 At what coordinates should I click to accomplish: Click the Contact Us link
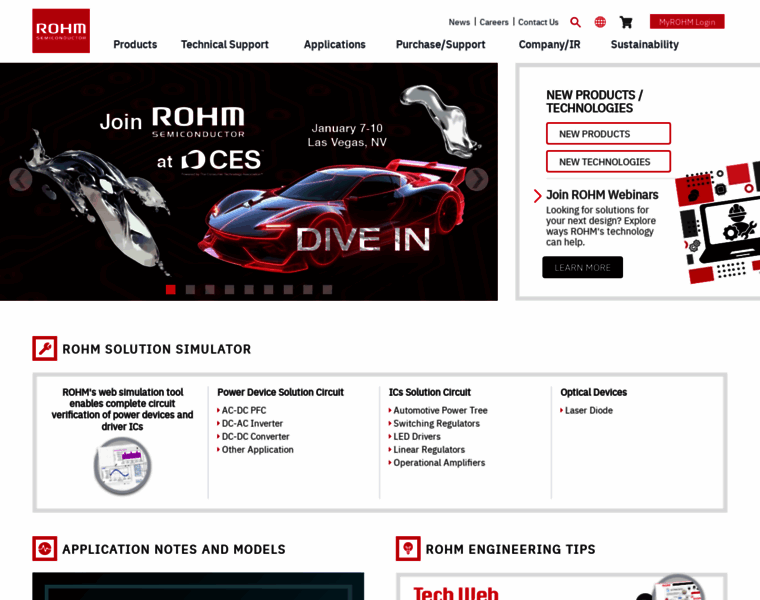click(538, 22)
